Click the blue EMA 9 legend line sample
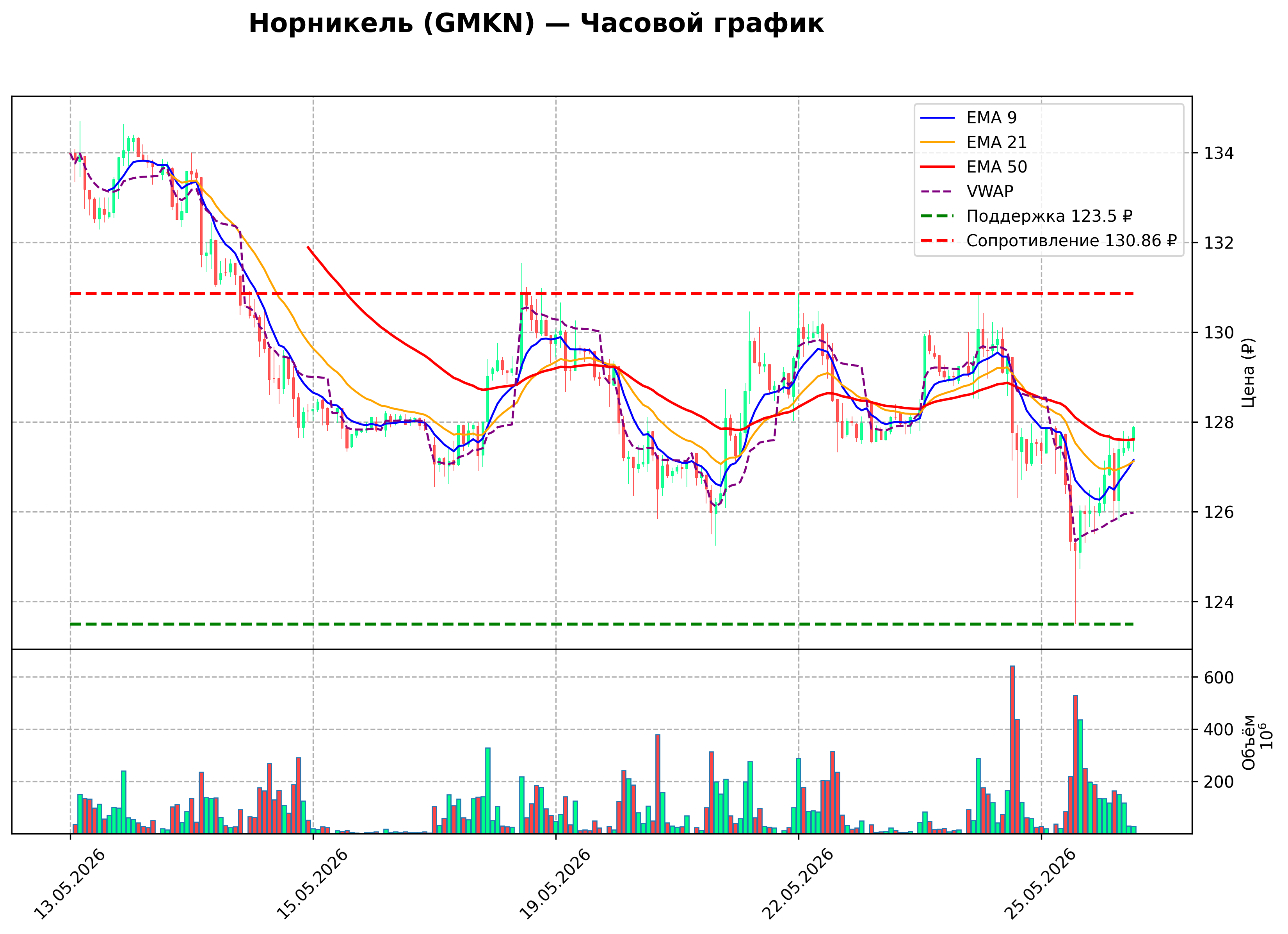The width and height of the screenshot is (1288, 934). 938,117
